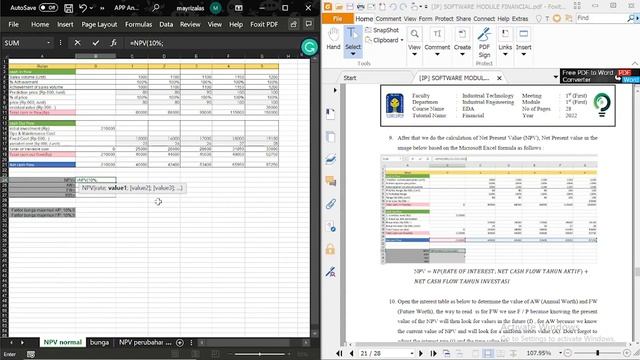Click Free PDF to Word Converter banner
Image resolution: width=640 pixels, height=360 pixels.
(x=599, y=76)
